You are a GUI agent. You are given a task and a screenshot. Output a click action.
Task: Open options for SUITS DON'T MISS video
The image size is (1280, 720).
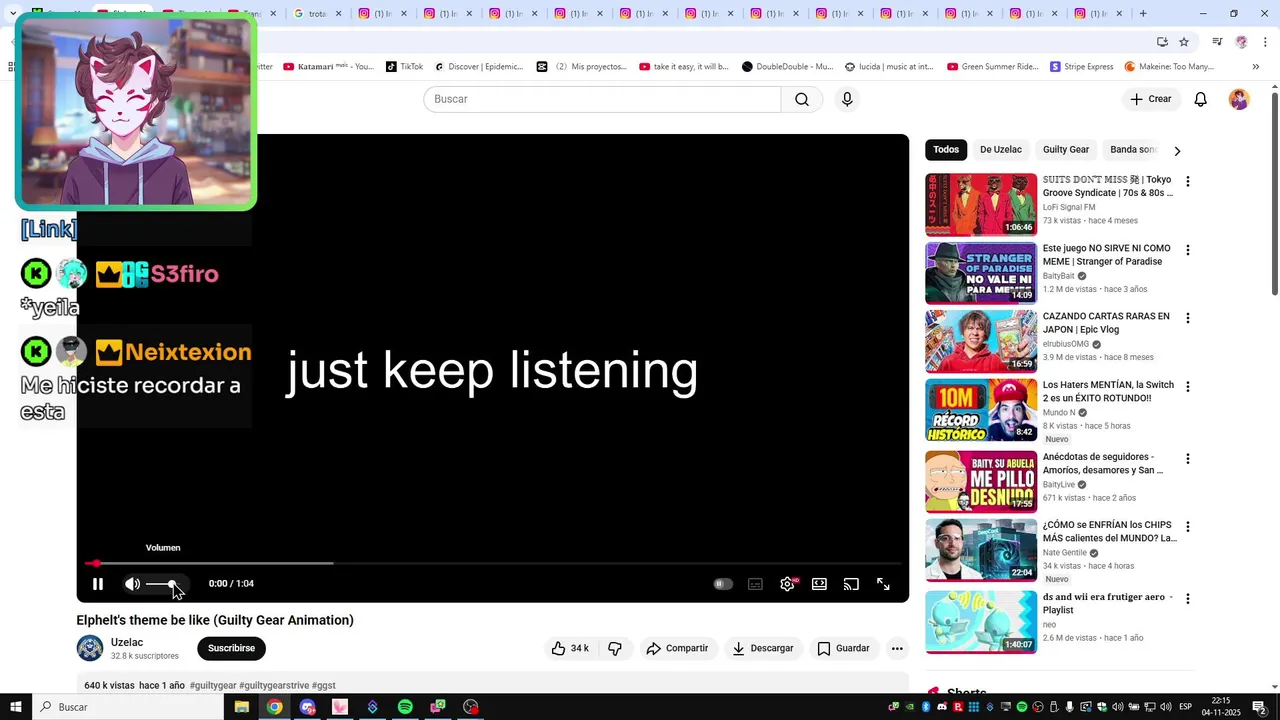pos(1188,182)
